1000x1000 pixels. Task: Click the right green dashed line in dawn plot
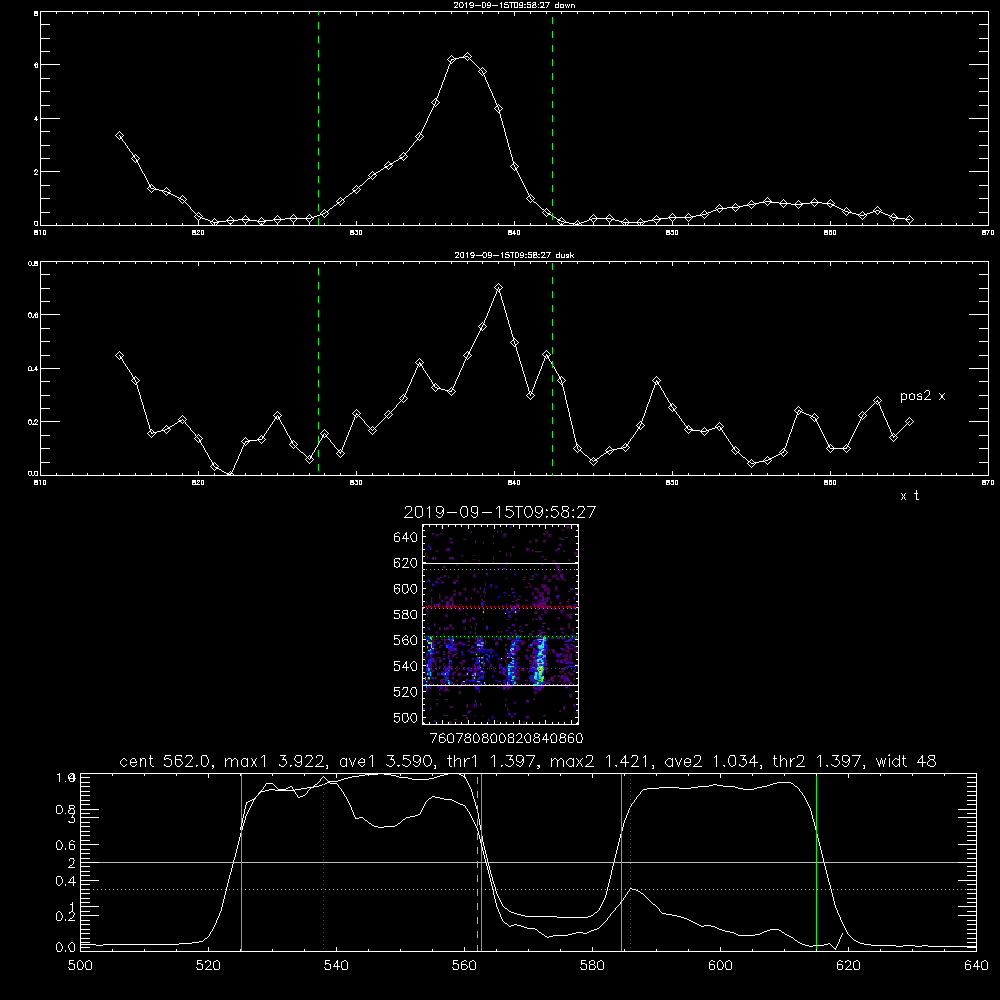coord(552,118)
